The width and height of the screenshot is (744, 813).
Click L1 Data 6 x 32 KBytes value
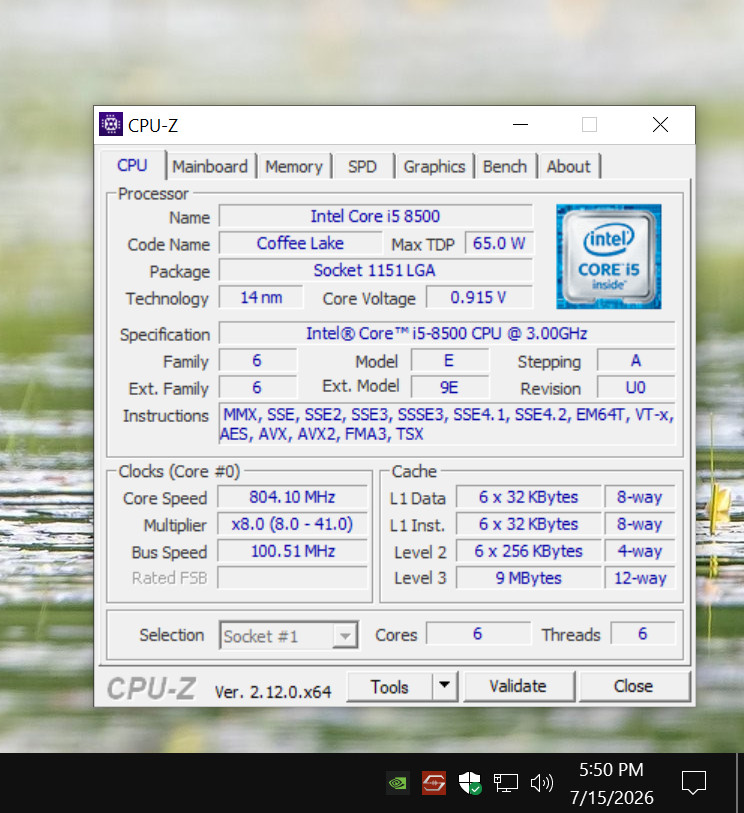click(x=529, y=497)
